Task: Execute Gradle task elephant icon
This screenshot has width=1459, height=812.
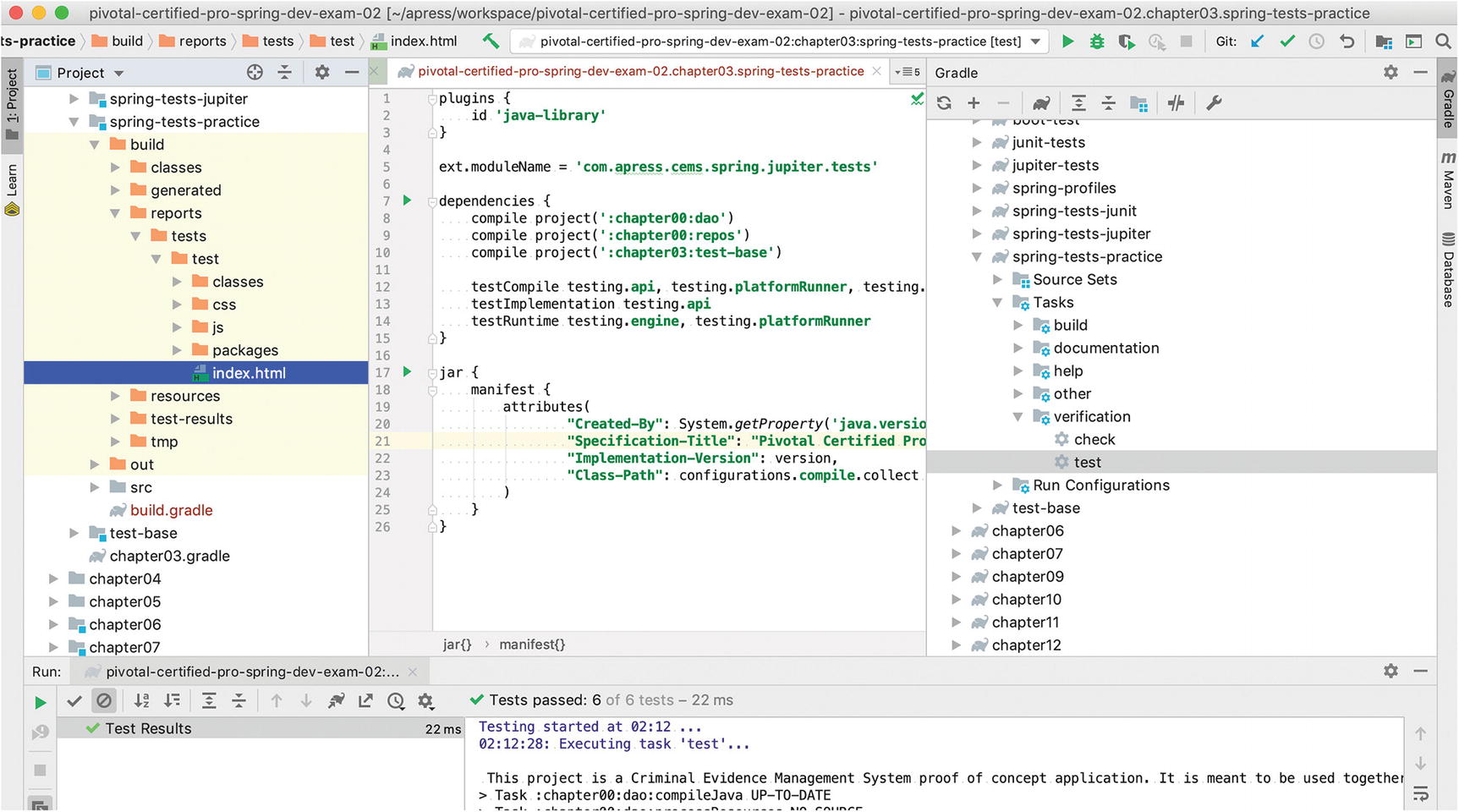Action: (1041, 103)
